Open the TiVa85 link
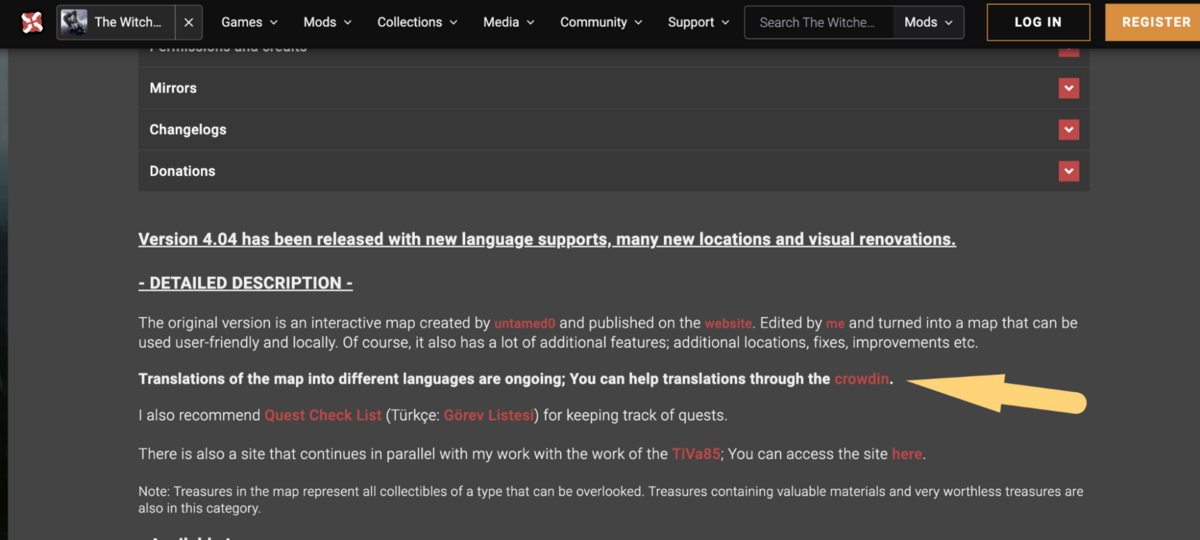Viewport: 1200px width, 540px height. pos(698,454)
